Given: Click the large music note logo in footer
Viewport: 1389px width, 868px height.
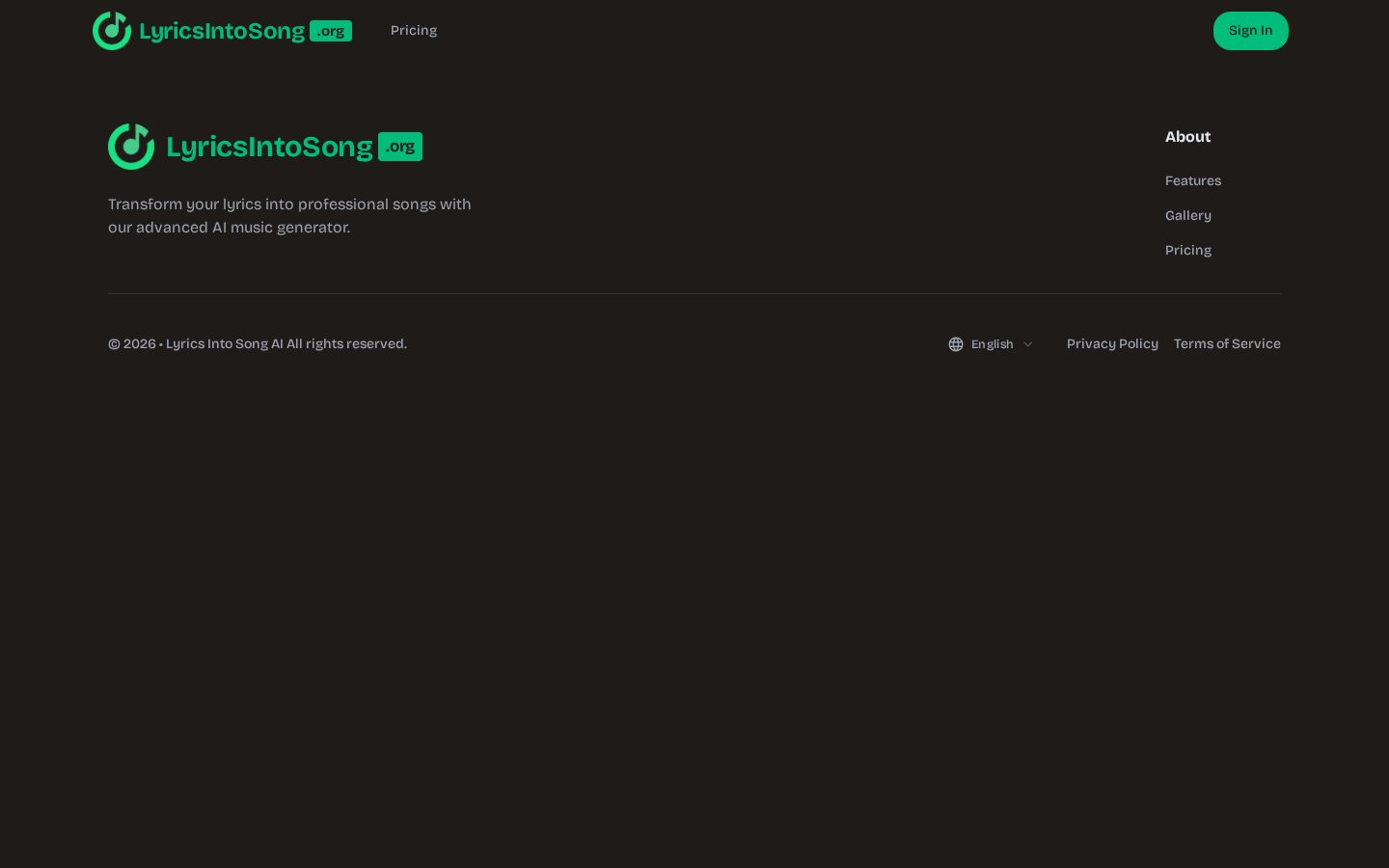Looking at the screenshot, I should 131,147.
